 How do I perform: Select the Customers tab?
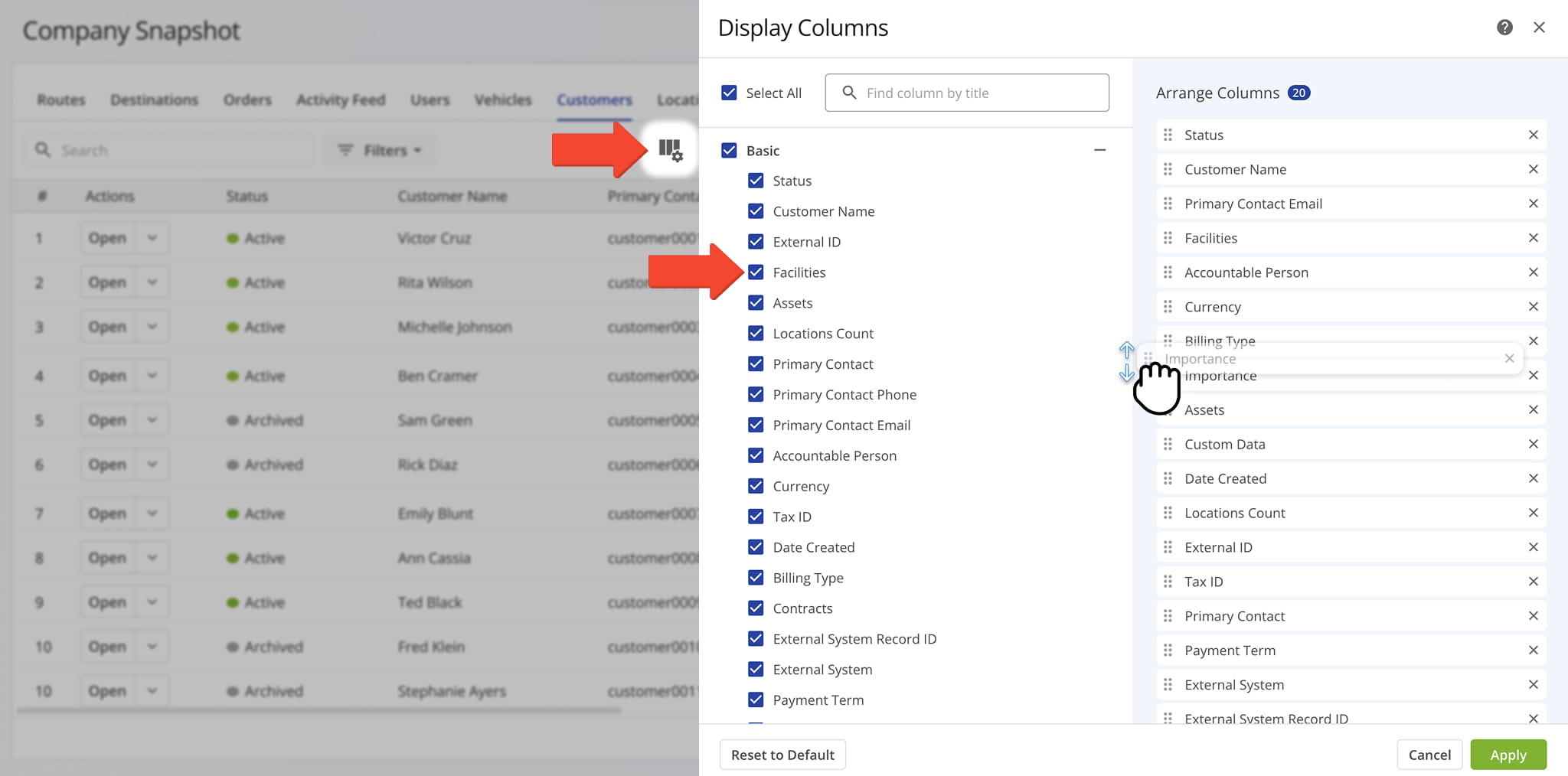pyautogui.click(x=594, y=100)
